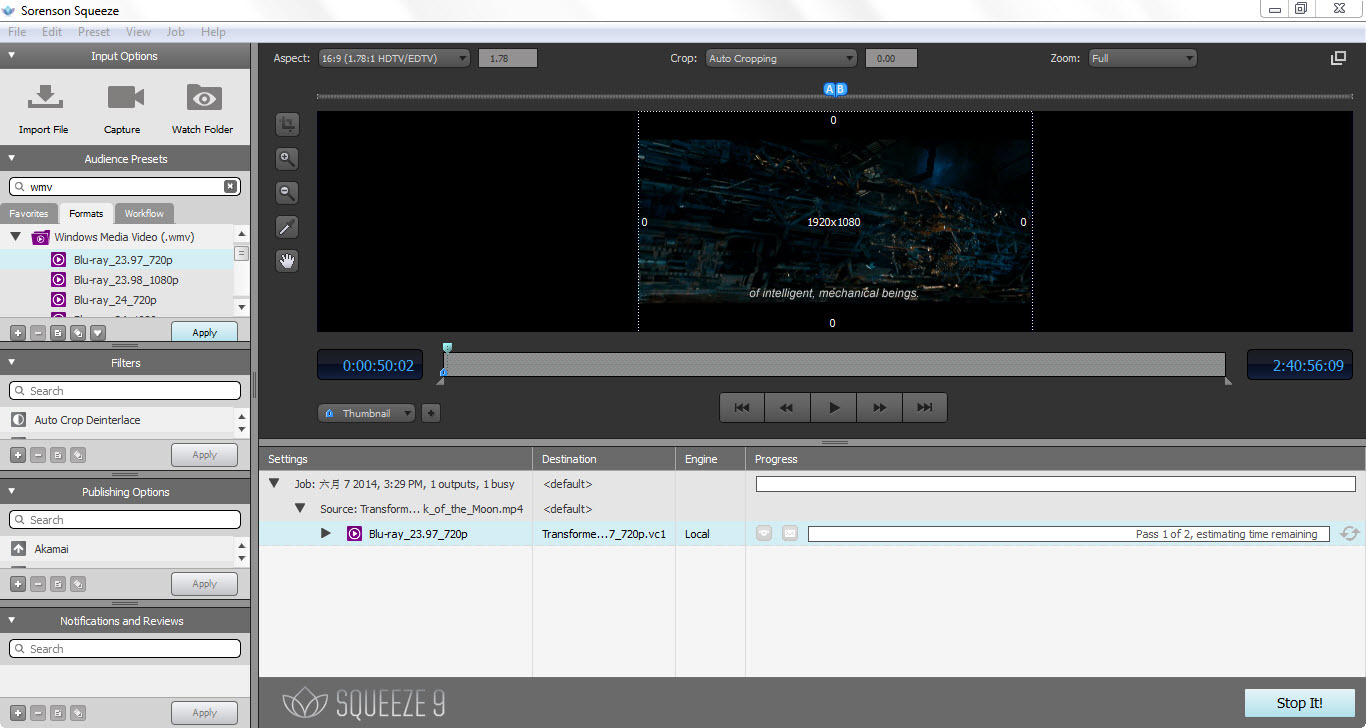
Task: Click the Auto Crop Deinterlace filter icon
Action: click(x=18, y=420)
